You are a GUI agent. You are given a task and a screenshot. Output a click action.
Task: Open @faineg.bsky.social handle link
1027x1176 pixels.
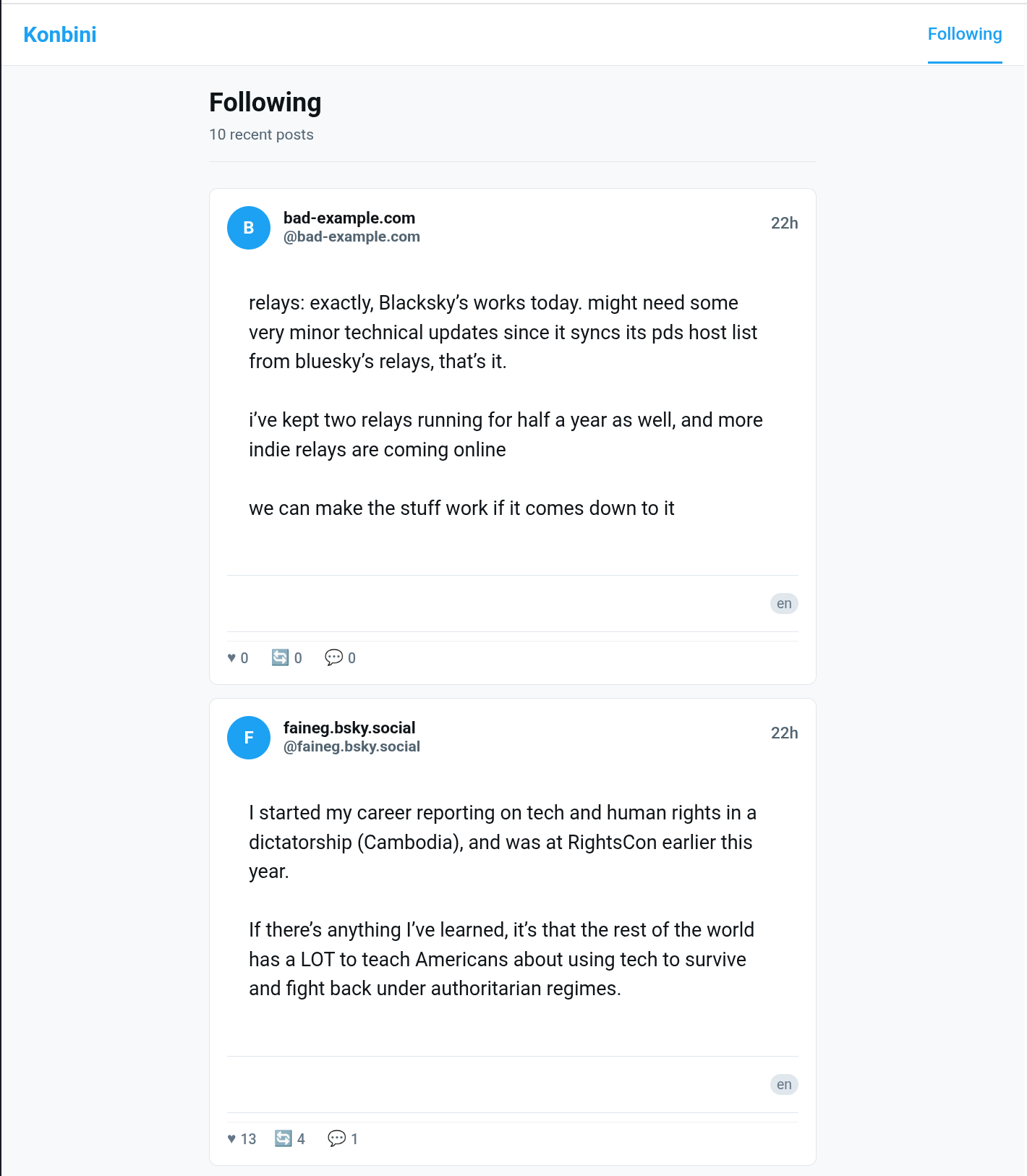[x=351, y=746]
